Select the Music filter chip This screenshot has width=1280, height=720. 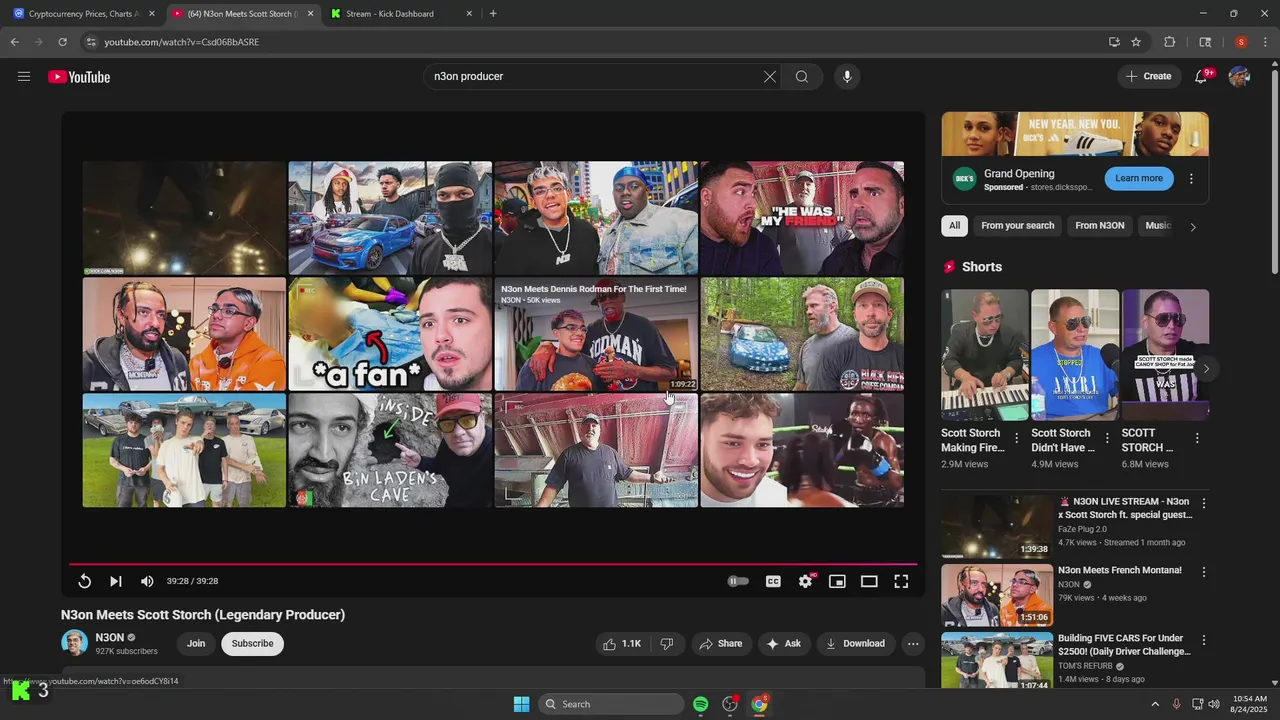click(1158, 226)
